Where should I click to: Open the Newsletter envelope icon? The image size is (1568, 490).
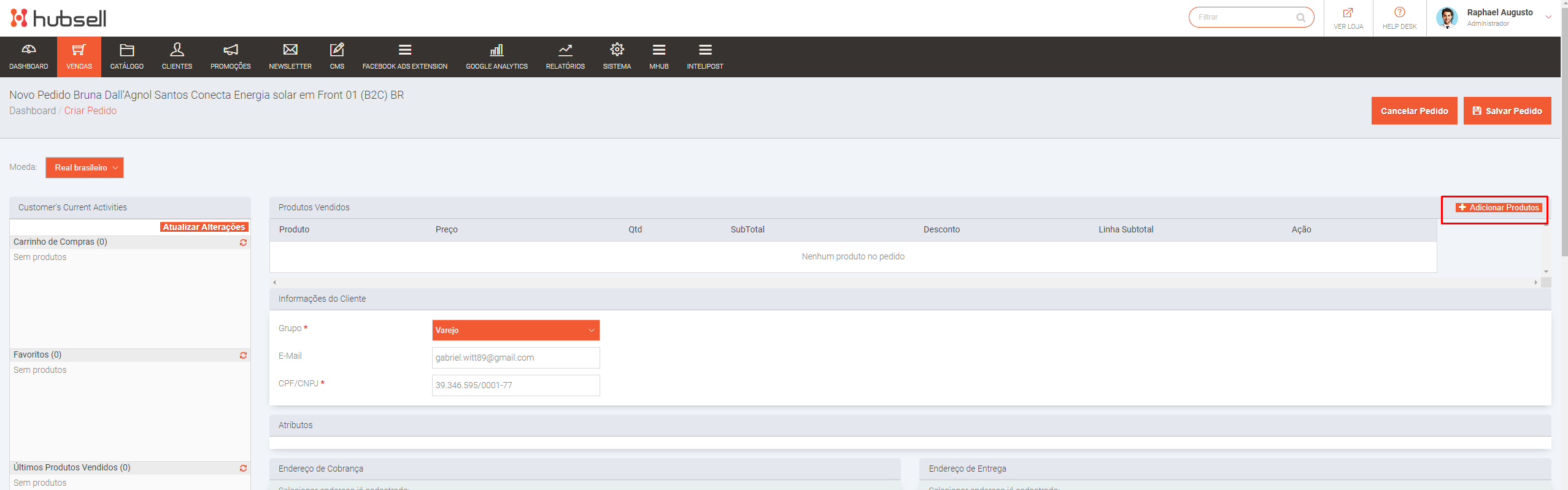pos(290,50)
